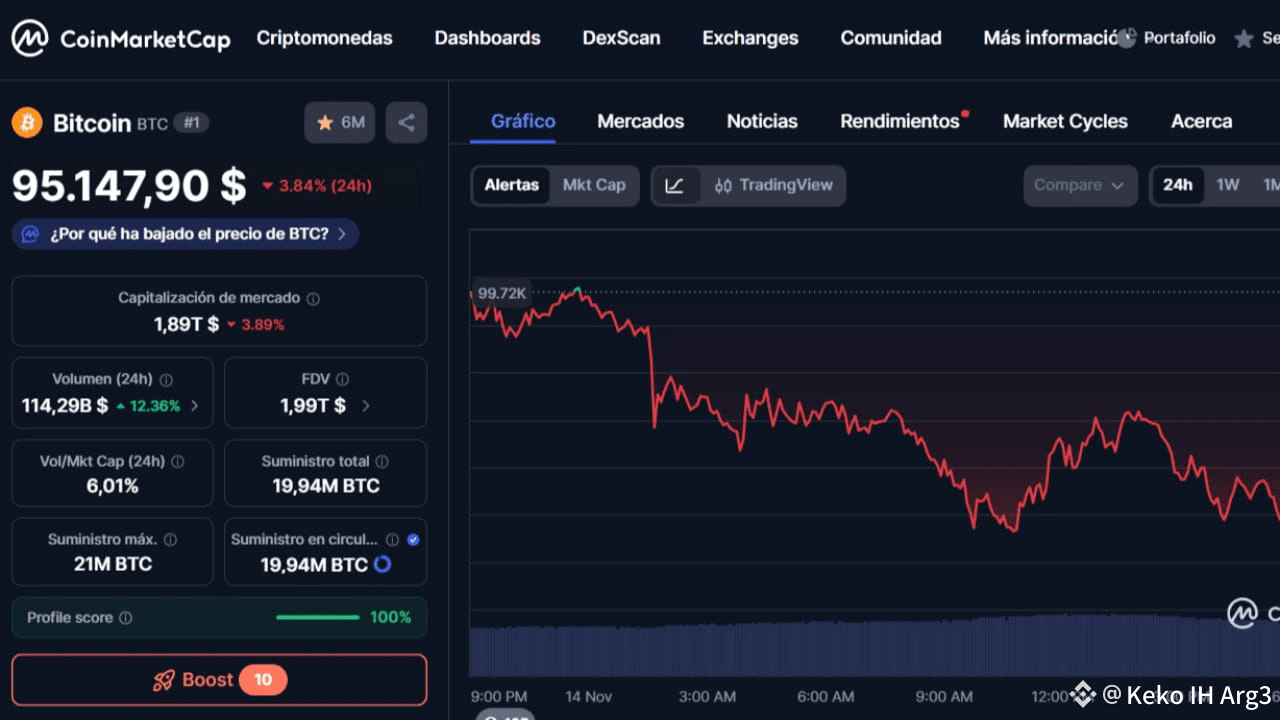
Task: Click the 95.147,90 $ price value
Action: [129, 185]
